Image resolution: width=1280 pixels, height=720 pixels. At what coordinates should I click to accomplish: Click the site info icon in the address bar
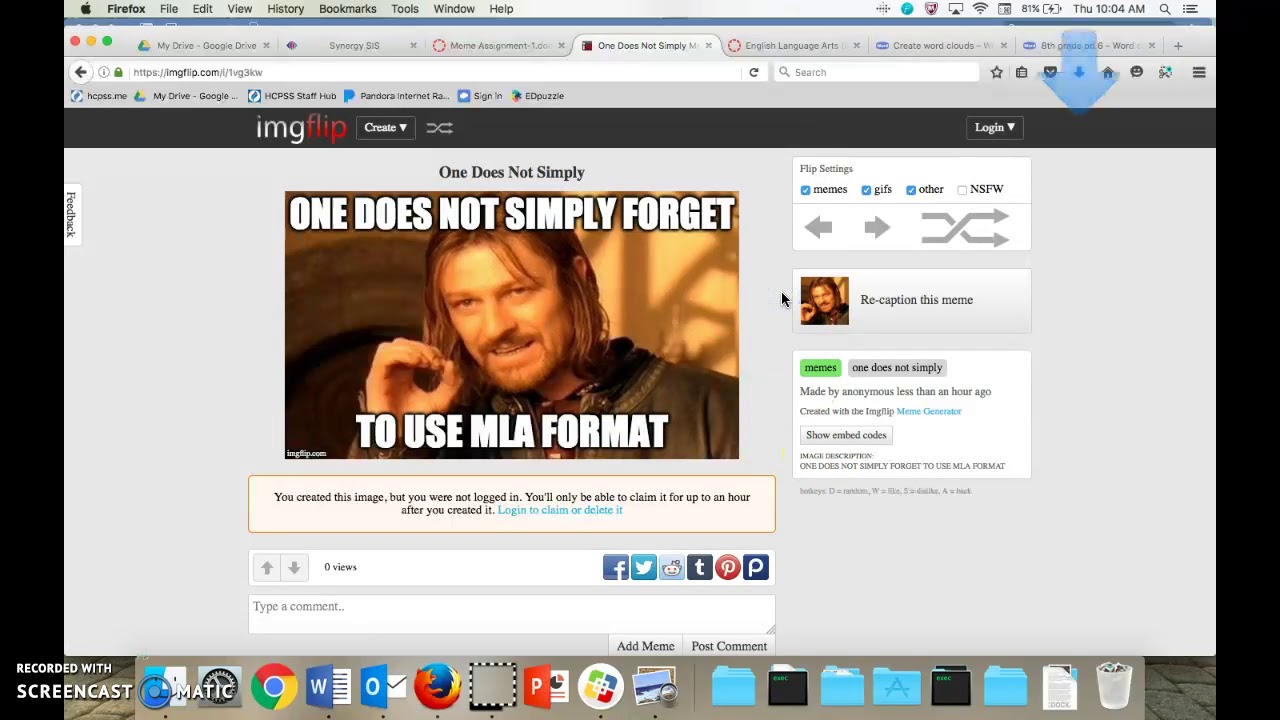(104, 72)
